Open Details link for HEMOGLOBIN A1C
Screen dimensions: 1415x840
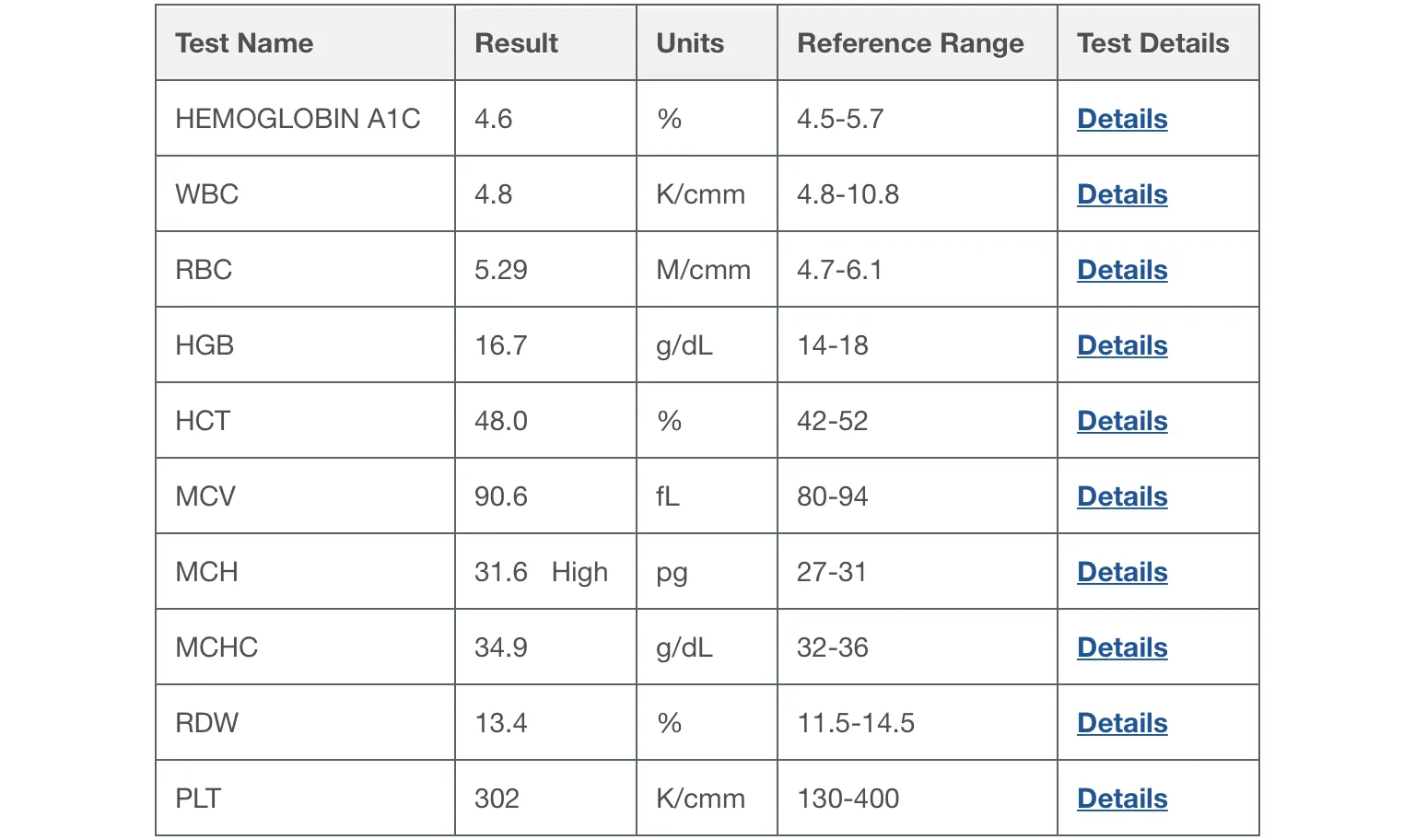click(1122, 119)
